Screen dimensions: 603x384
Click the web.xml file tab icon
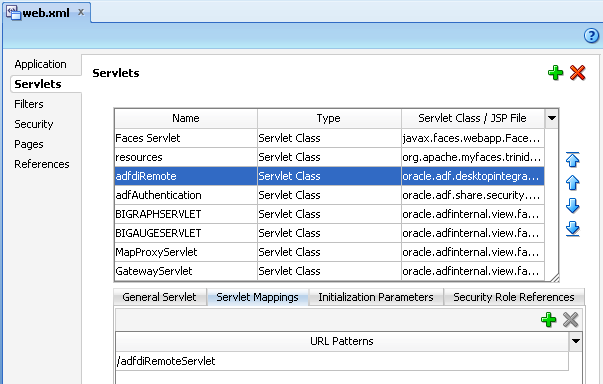point(13,12)
